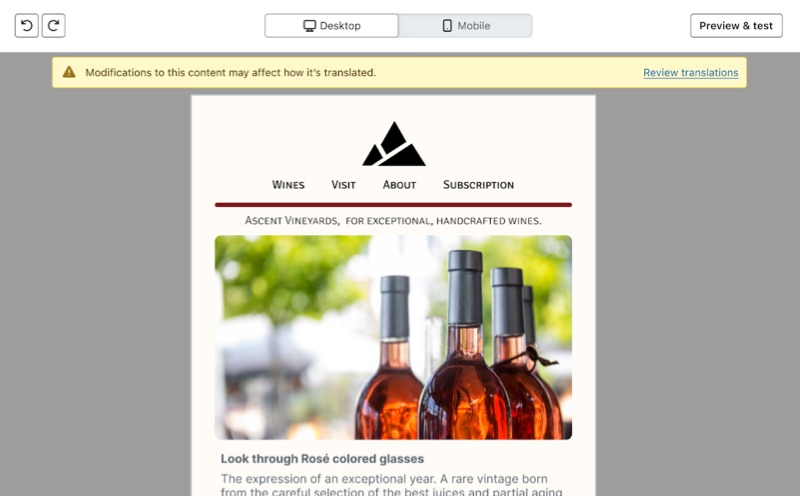
Task: Click the desktop monitor icon
Action: 309,26
